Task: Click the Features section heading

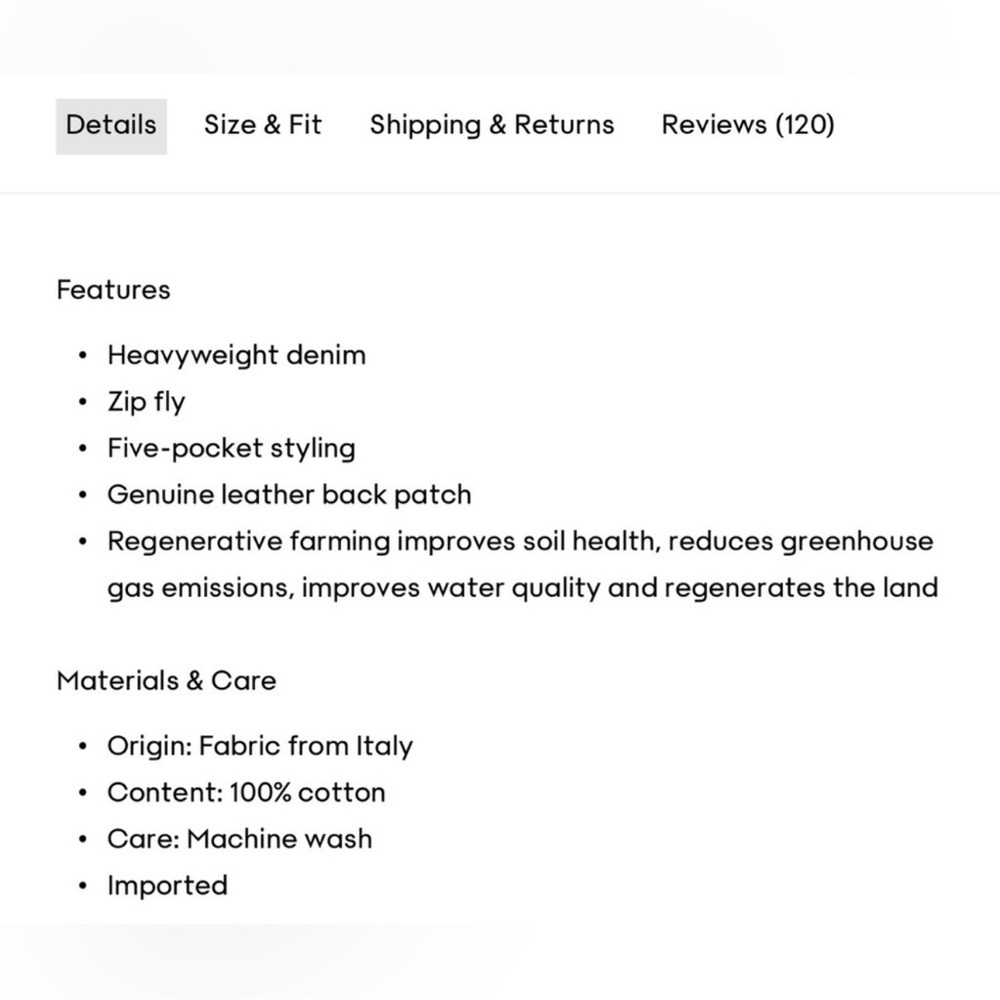Action: click(x=114, y=290)
